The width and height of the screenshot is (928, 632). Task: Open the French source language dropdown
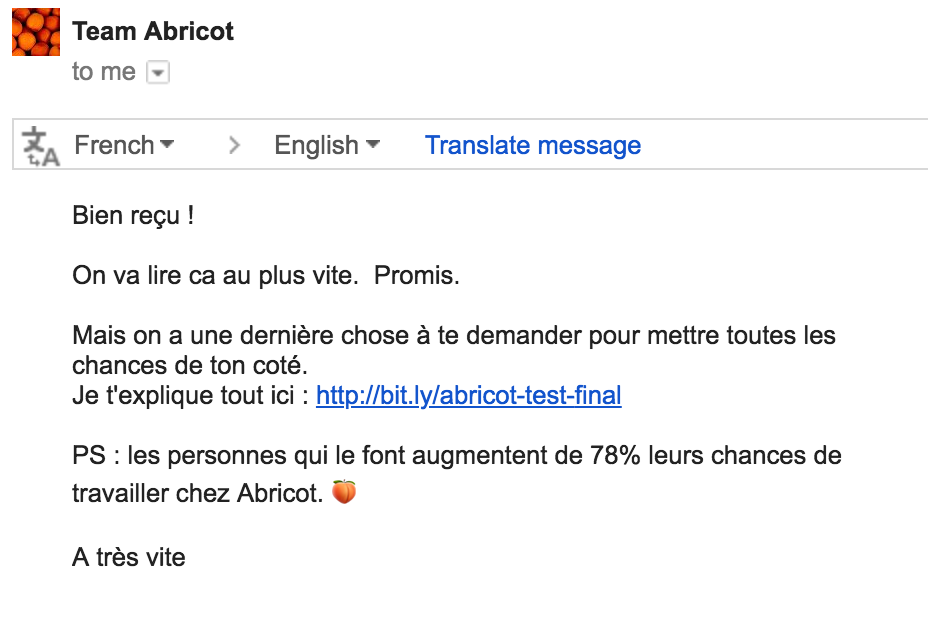click(x=124, y=145)
